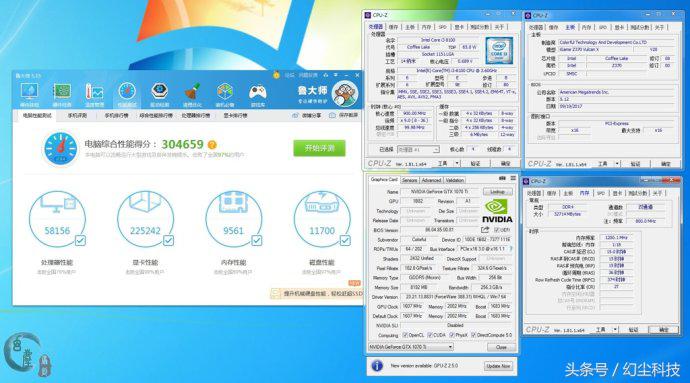
Task: Click the disk performance circle showing 11700
Action: coord(322,219)
